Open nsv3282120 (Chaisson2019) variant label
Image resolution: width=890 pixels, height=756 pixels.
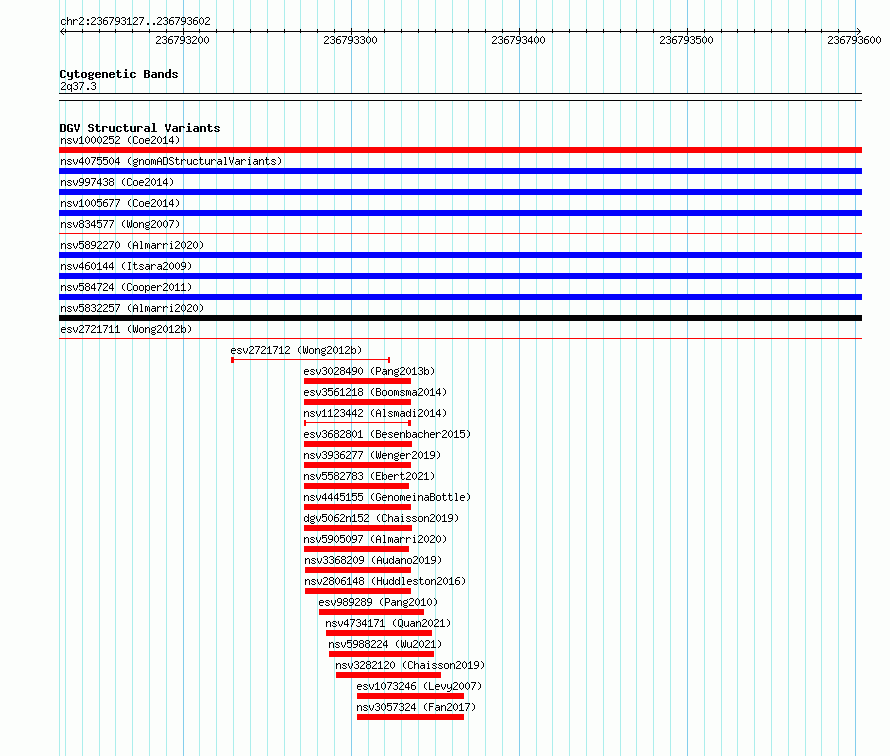pyautogui.click(x=410, y=665)
